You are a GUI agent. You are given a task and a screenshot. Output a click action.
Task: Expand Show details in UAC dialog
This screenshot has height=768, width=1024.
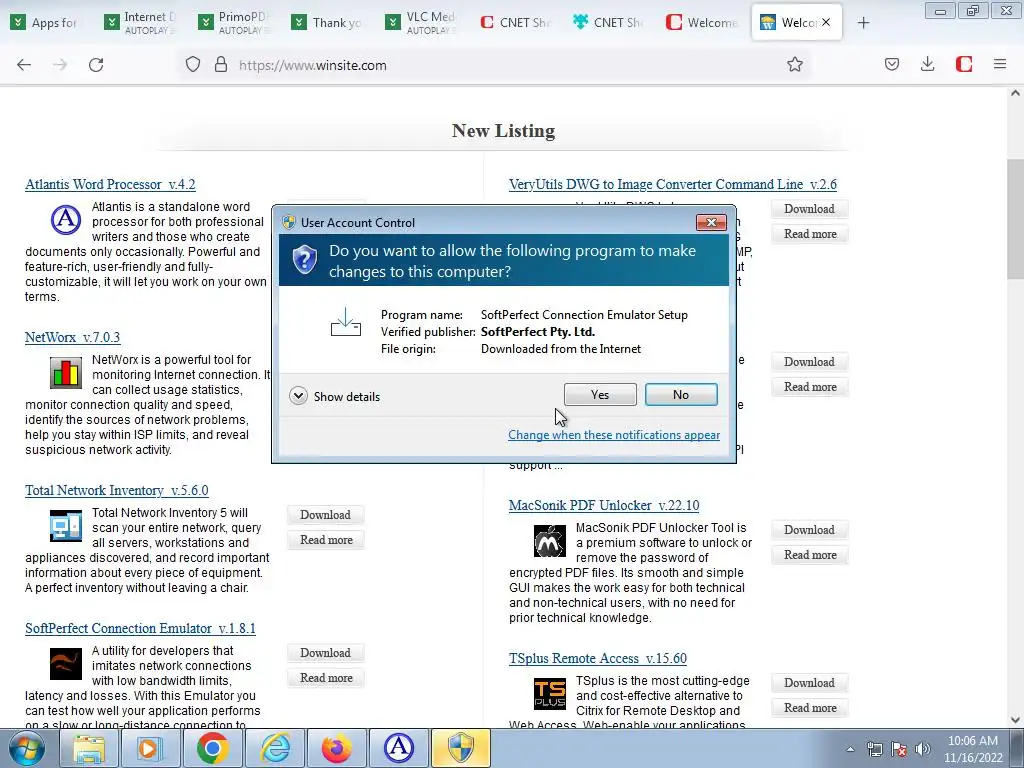point(334,396)
